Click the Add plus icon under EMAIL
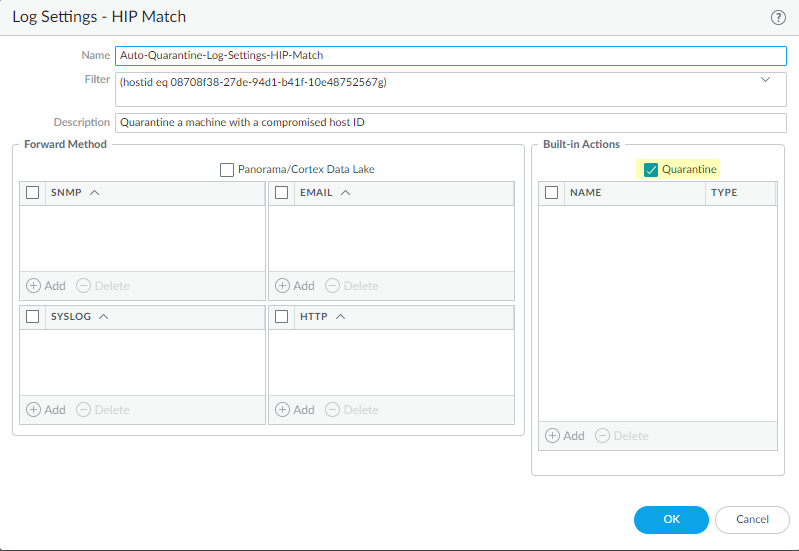The image size is (799, 551). (283, 286)
